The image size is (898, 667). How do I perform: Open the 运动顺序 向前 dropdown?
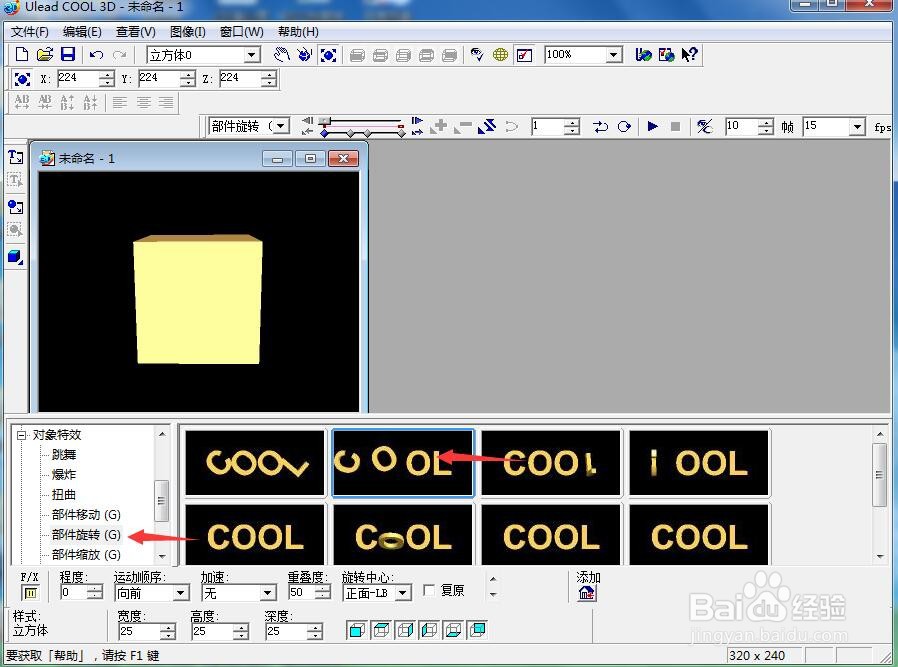(181, 593)
